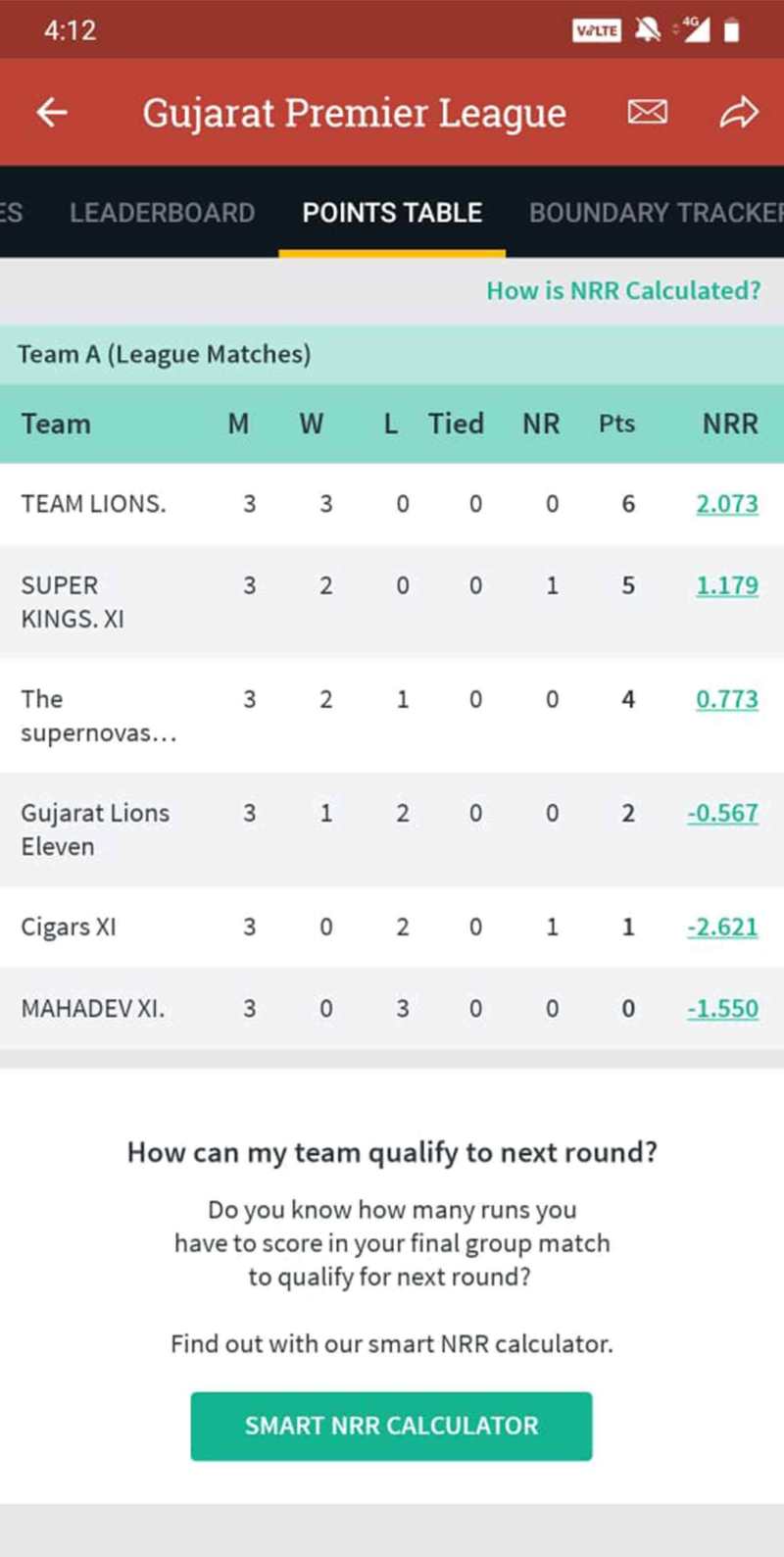Open the envelope message icon
The width and height of the screenshot is (784, 1557).
click(x=647, y=113)
